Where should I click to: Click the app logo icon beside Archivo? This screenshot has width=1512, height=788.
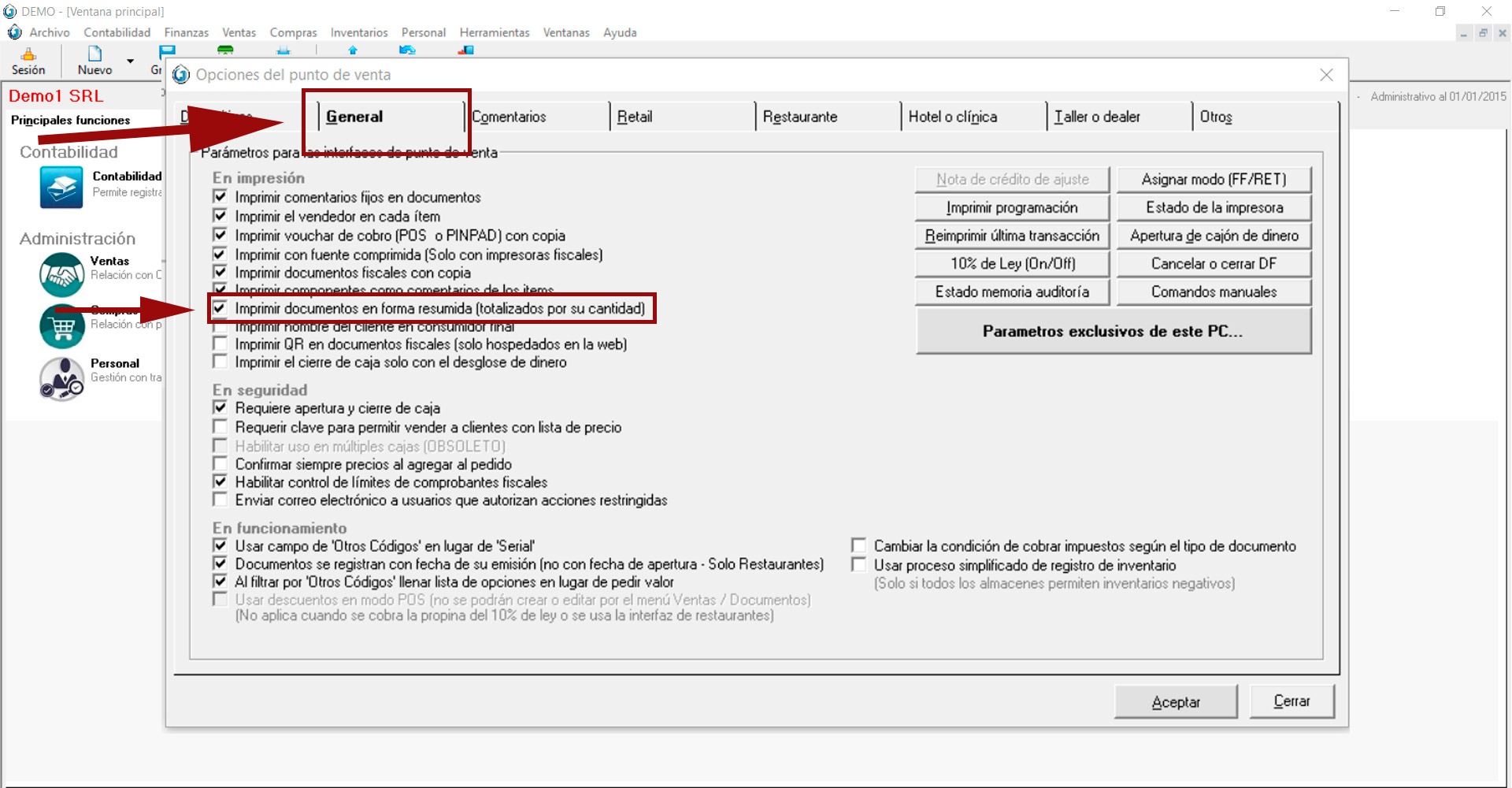(15, 32)
